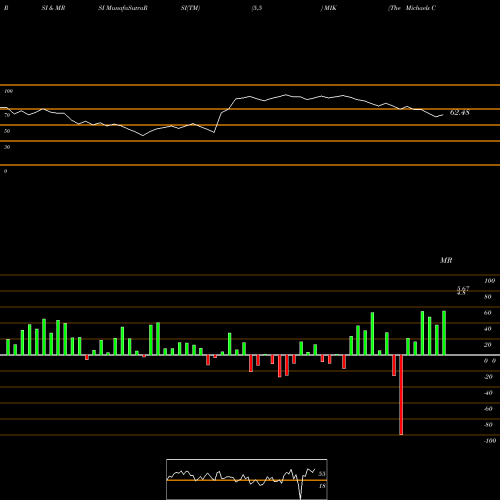The height and width of the screenshot is (500, 500).
Task: Click the MR axis label -80
Action: point(488,425)
